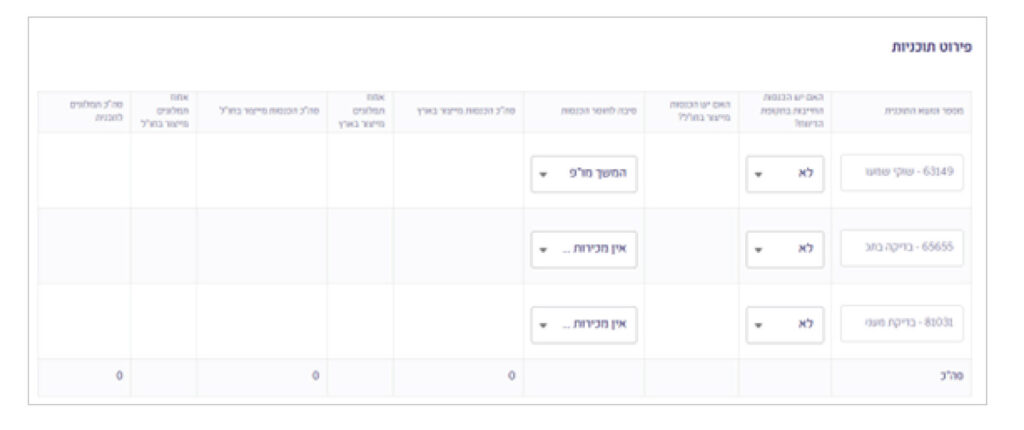Screen dimensions: 1024x430
Task: Click the zero total under 'הכנסות מייצור בארץ'
Action: (x=511, y=376)
